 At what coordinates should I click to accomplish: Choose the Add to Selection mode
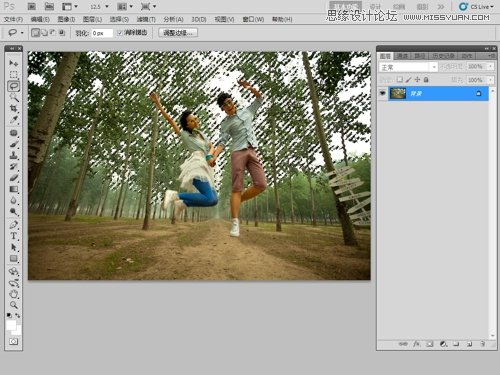(x=44, y=33)
